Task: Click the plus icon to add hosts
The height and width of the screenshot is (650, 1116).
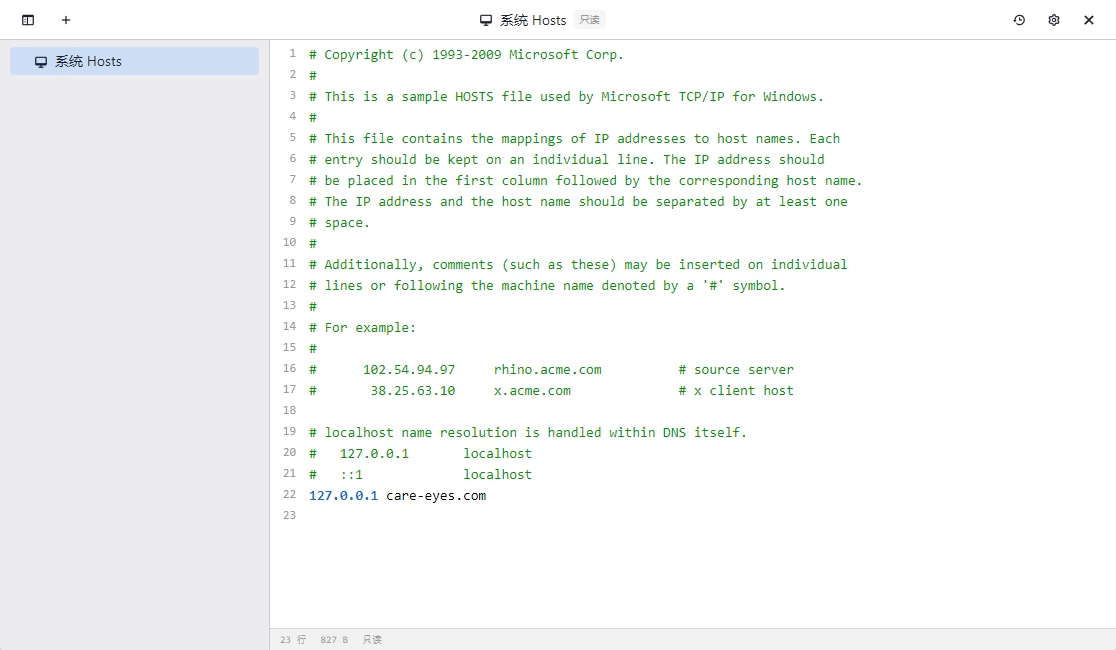Action: (x=66, y=20)
